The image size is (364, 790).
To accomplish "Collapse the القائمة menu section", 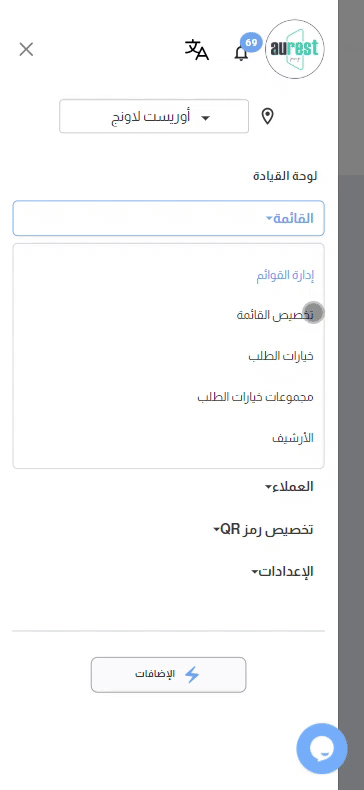I will click(168, 218).
